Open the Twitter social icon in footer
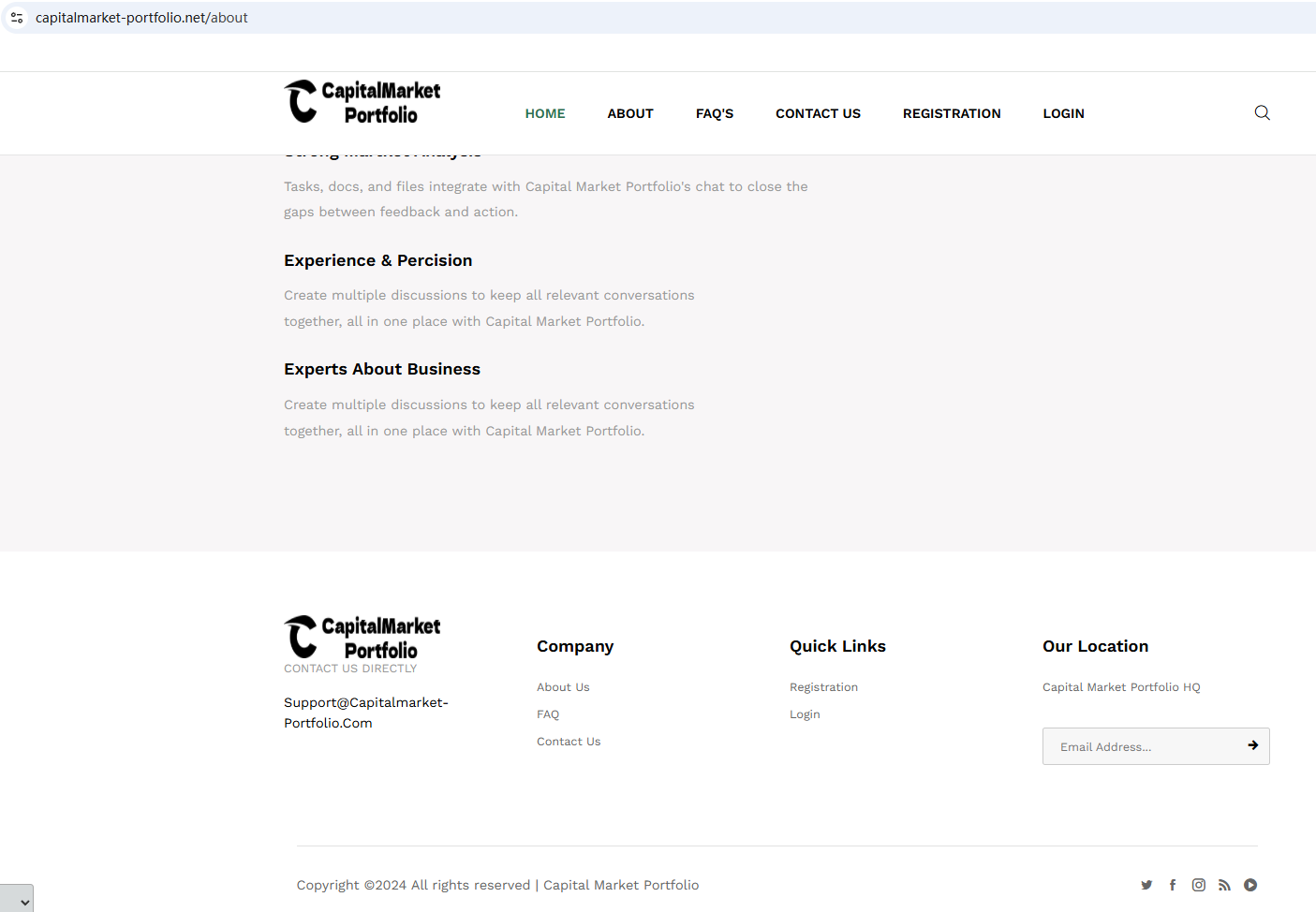Image resolution: width=1316 pixels, height=912 pixels. click(x=1146, y=885)
